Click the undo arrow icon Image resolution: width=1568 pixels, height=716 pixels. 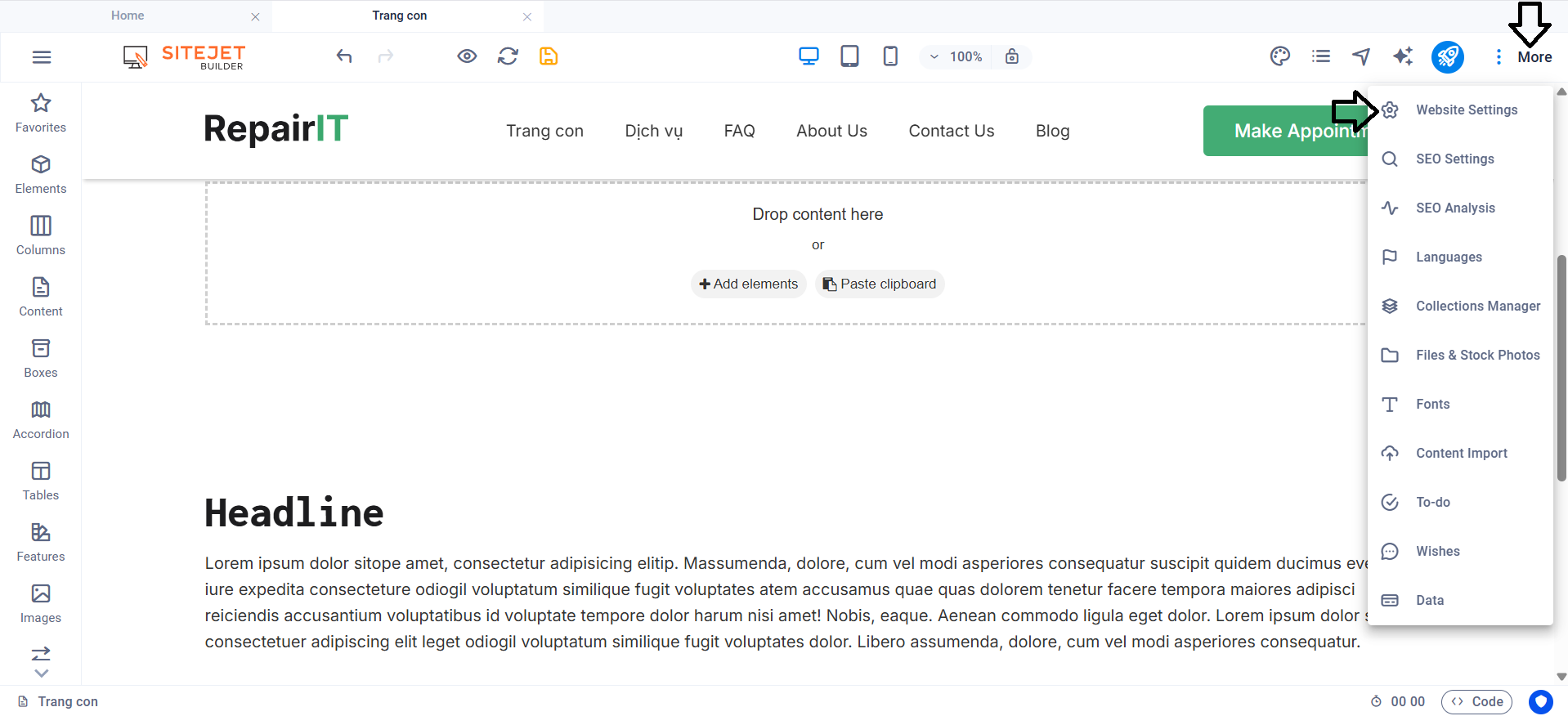344,56
